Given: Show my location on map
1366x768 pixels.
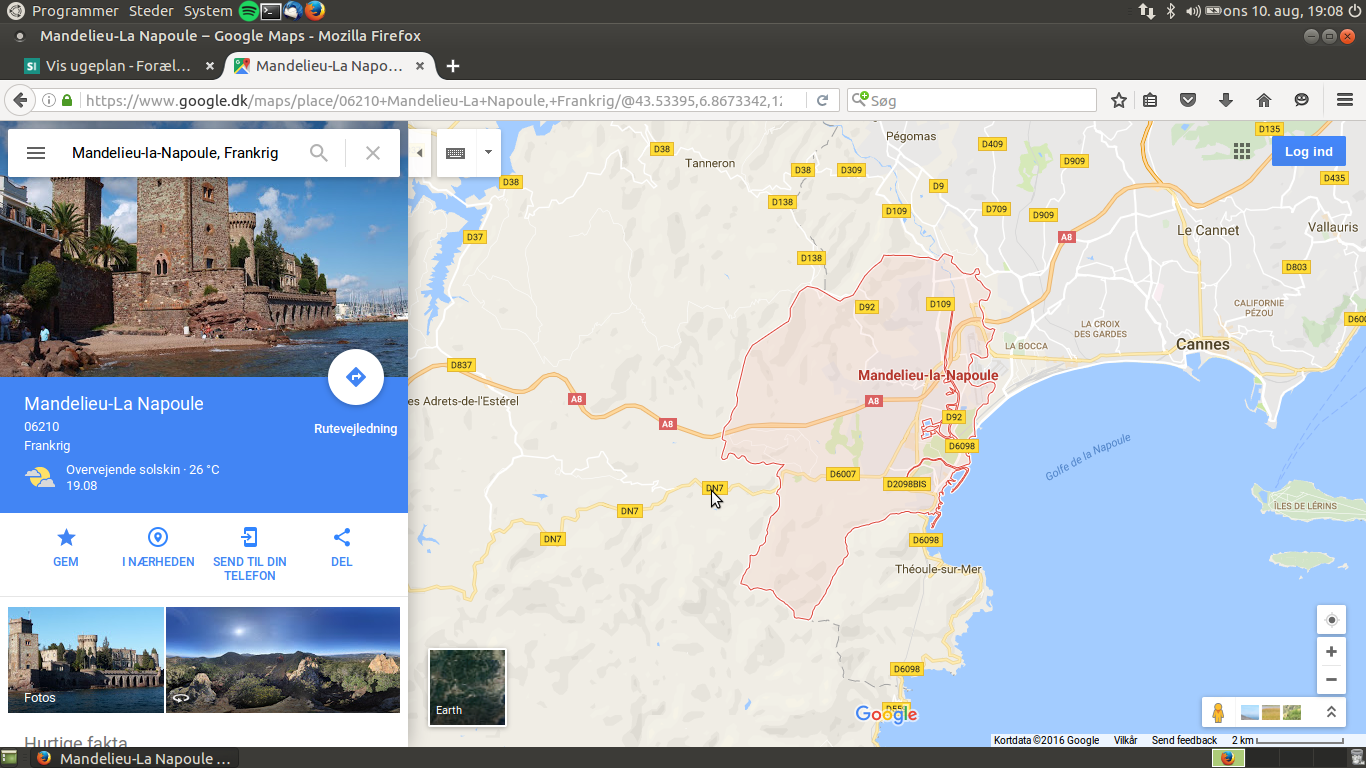Looking at the screenshot, I should 1331,620.
